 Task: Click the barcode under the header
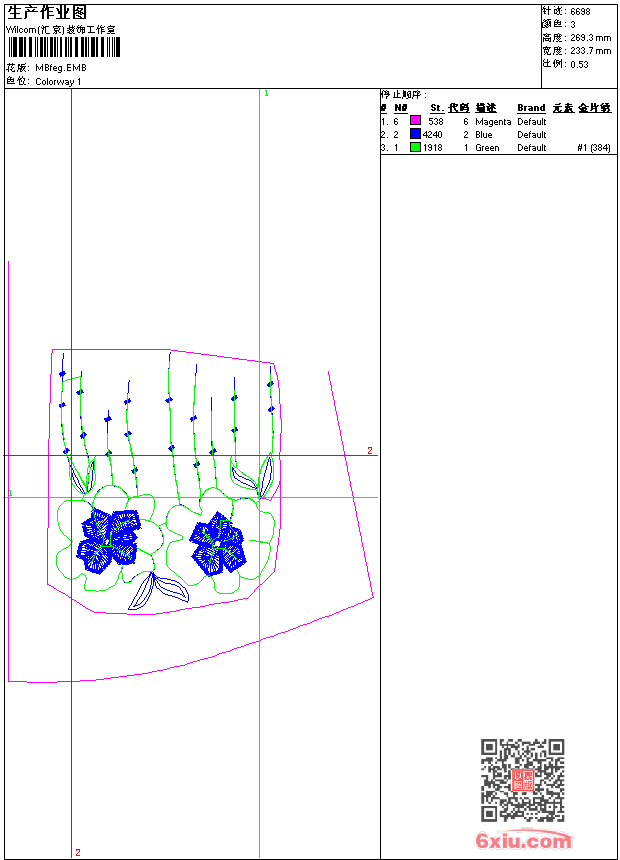(x=64, y=47)
